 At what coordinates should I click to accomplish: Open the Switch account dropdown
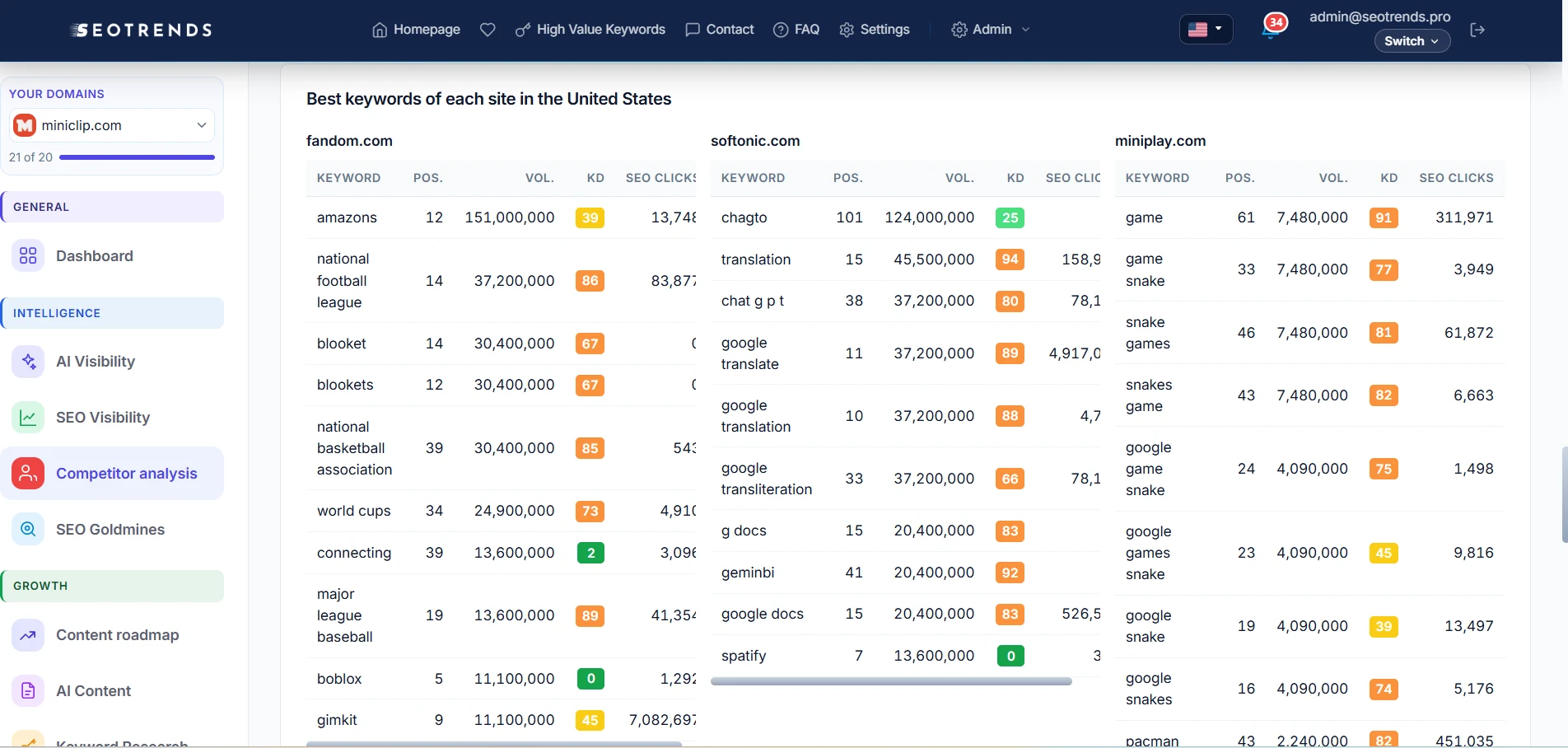(x=1412, y=41)
